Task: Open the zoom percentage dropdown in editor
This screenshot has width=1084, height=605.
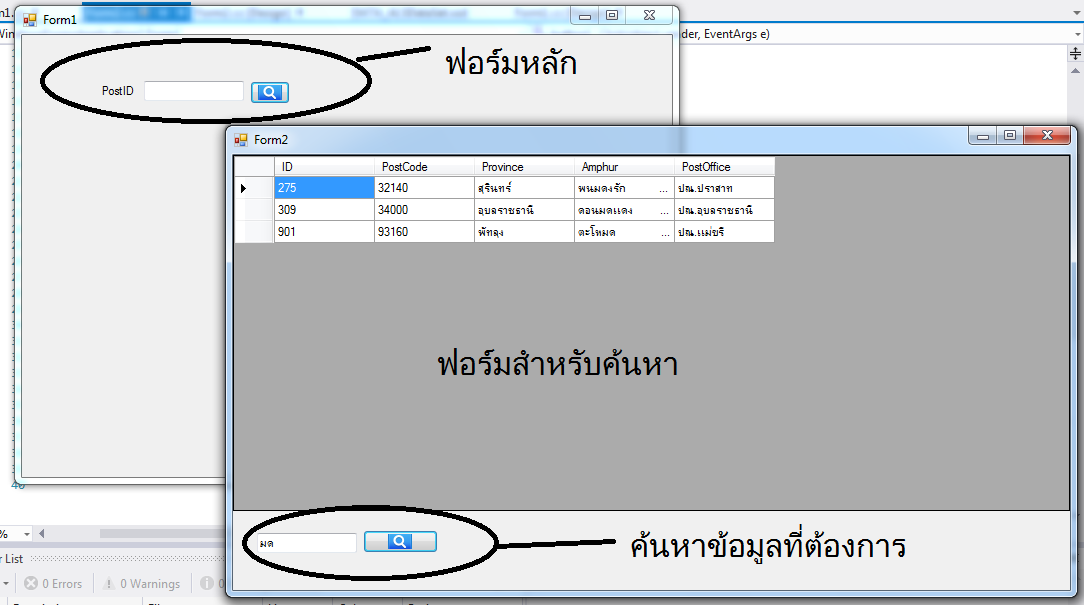Action: (27, 534)
